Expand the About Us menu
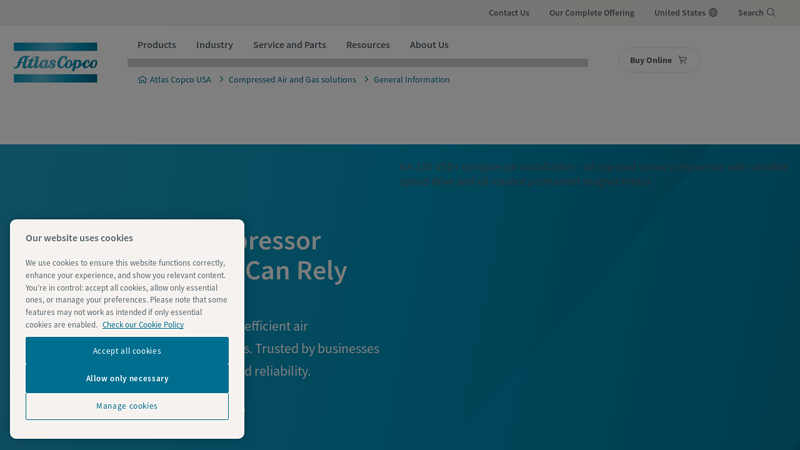This screenshot has width=800, height=450. 428,45
